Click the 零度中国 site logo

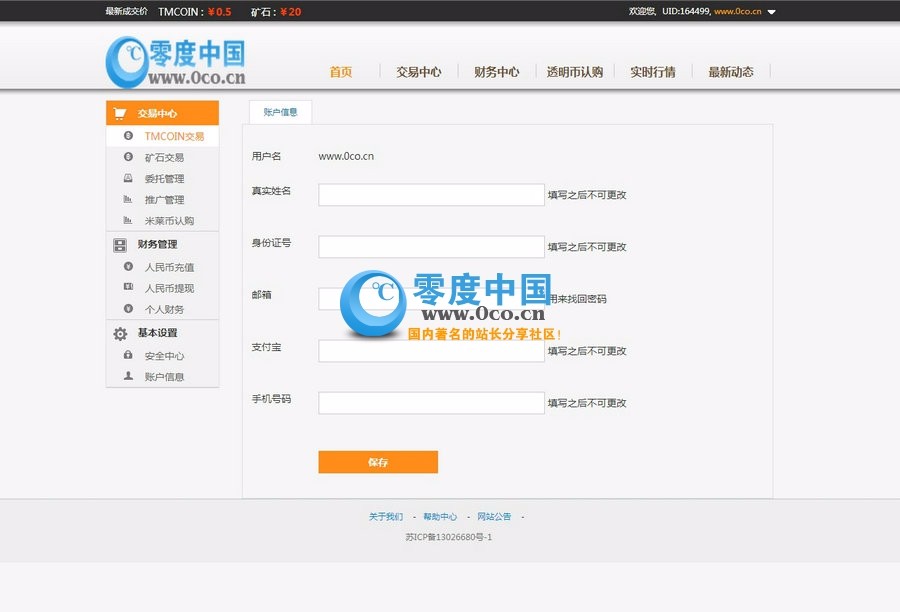(x=178, y=60)
